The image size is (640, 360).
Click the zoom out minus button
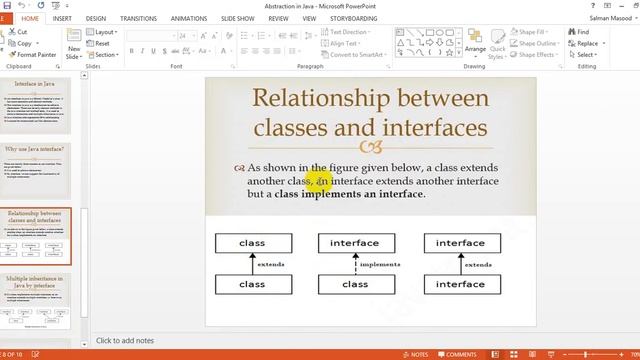coord(565,354)
